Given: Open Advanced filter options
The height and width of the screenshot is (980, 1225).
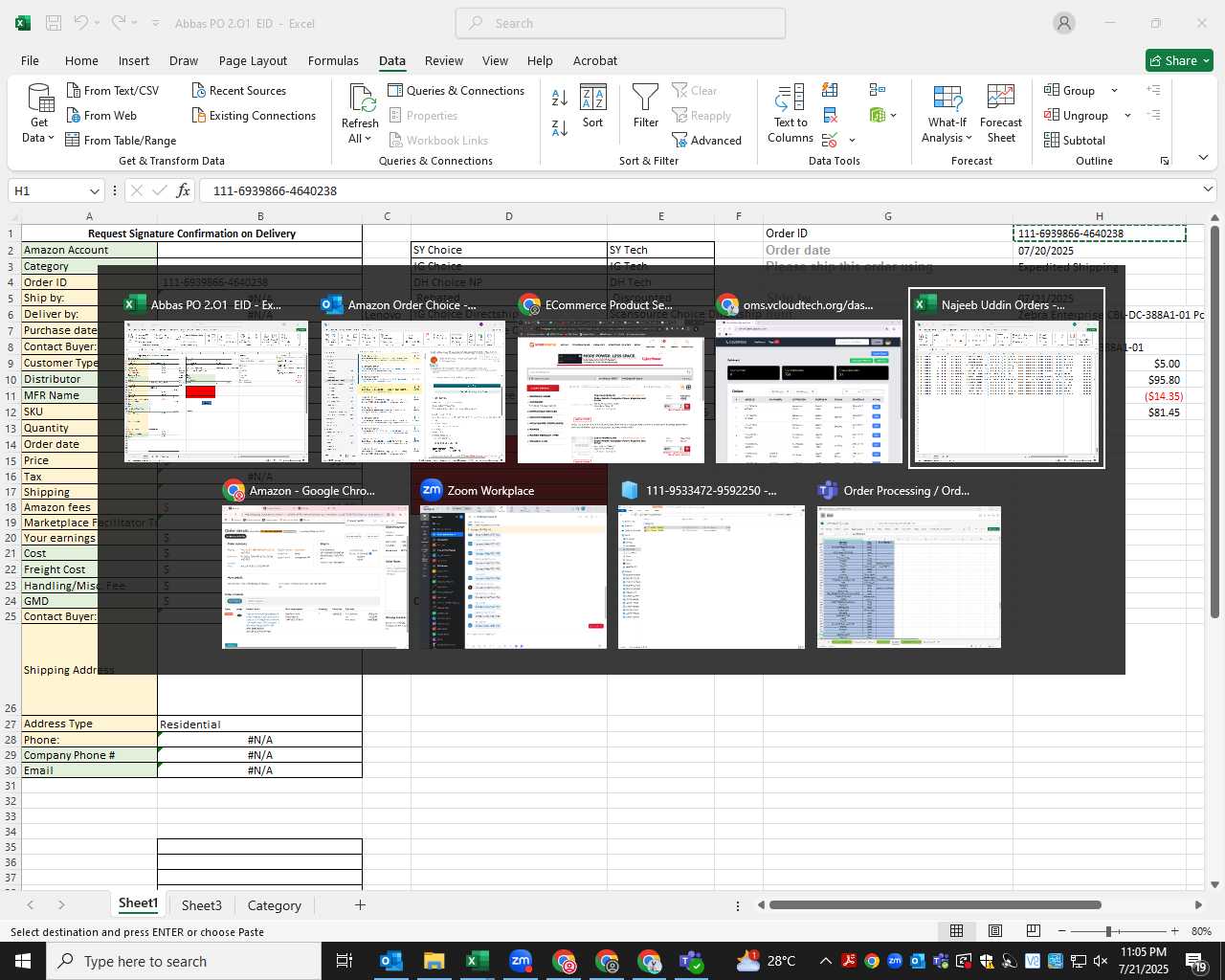Looking at the screenshot, I should tap(707, 140).
